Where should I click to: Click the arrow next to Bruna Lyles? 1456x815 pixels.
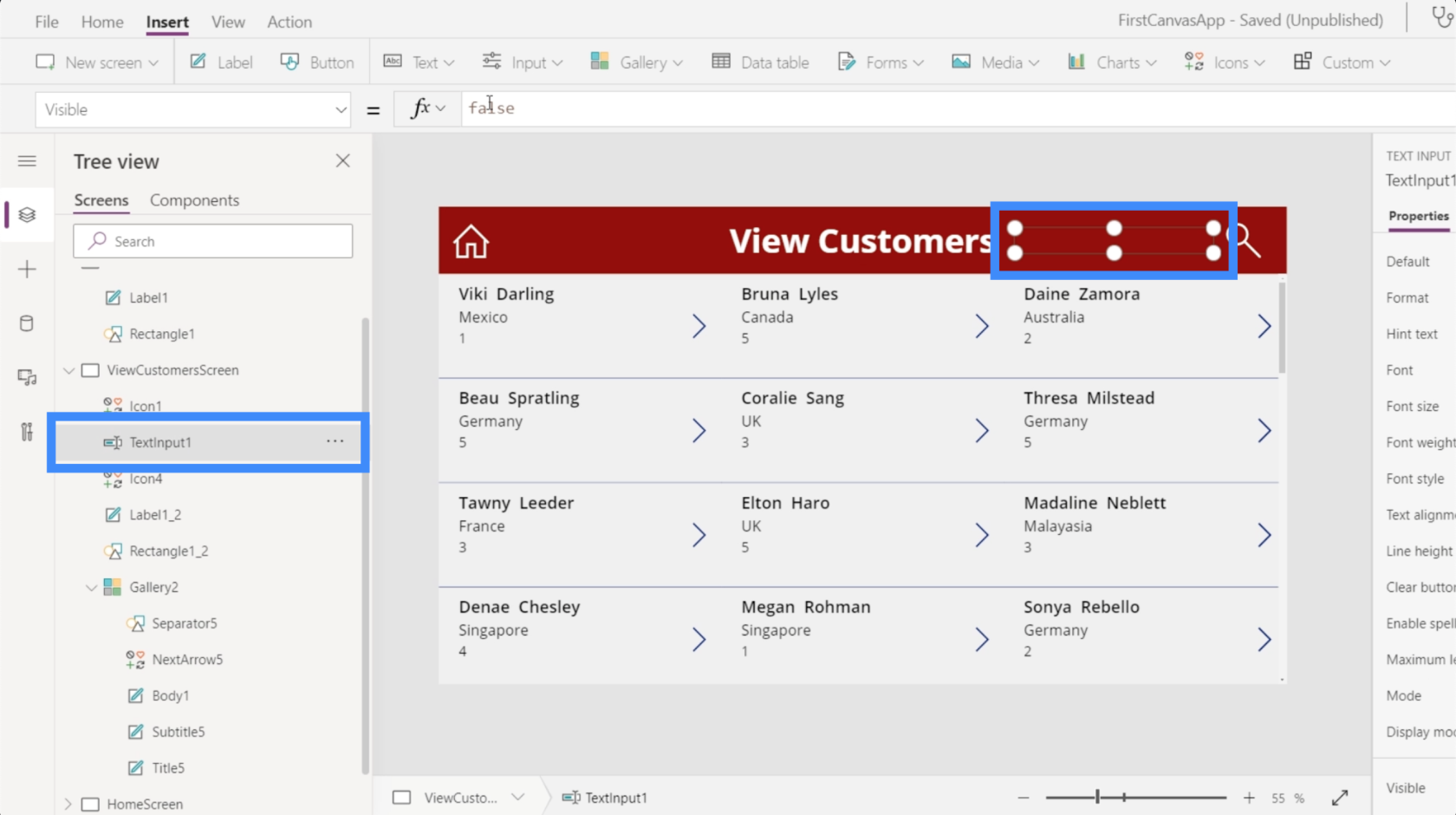[x=981, y=326]
